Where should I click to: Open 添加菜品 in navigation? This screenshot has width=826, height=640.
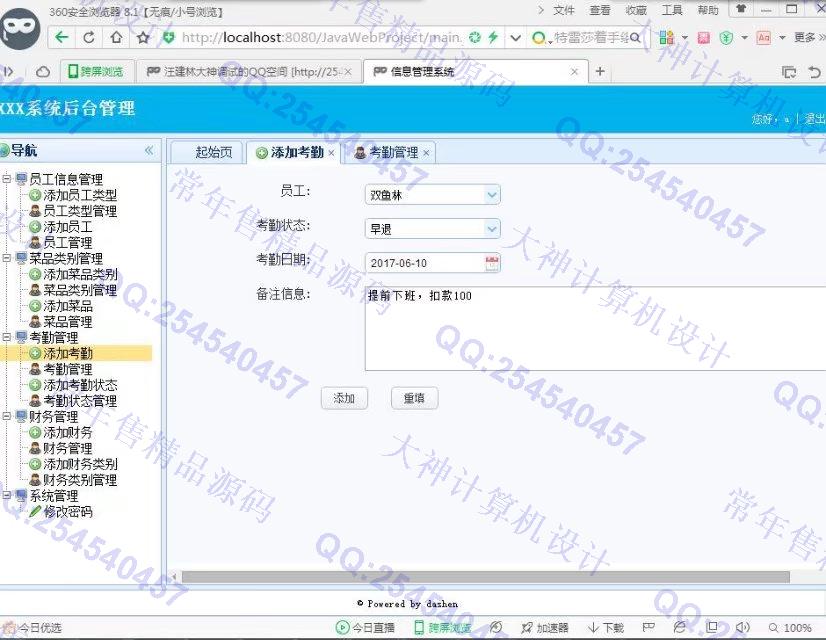pos(67,306)
